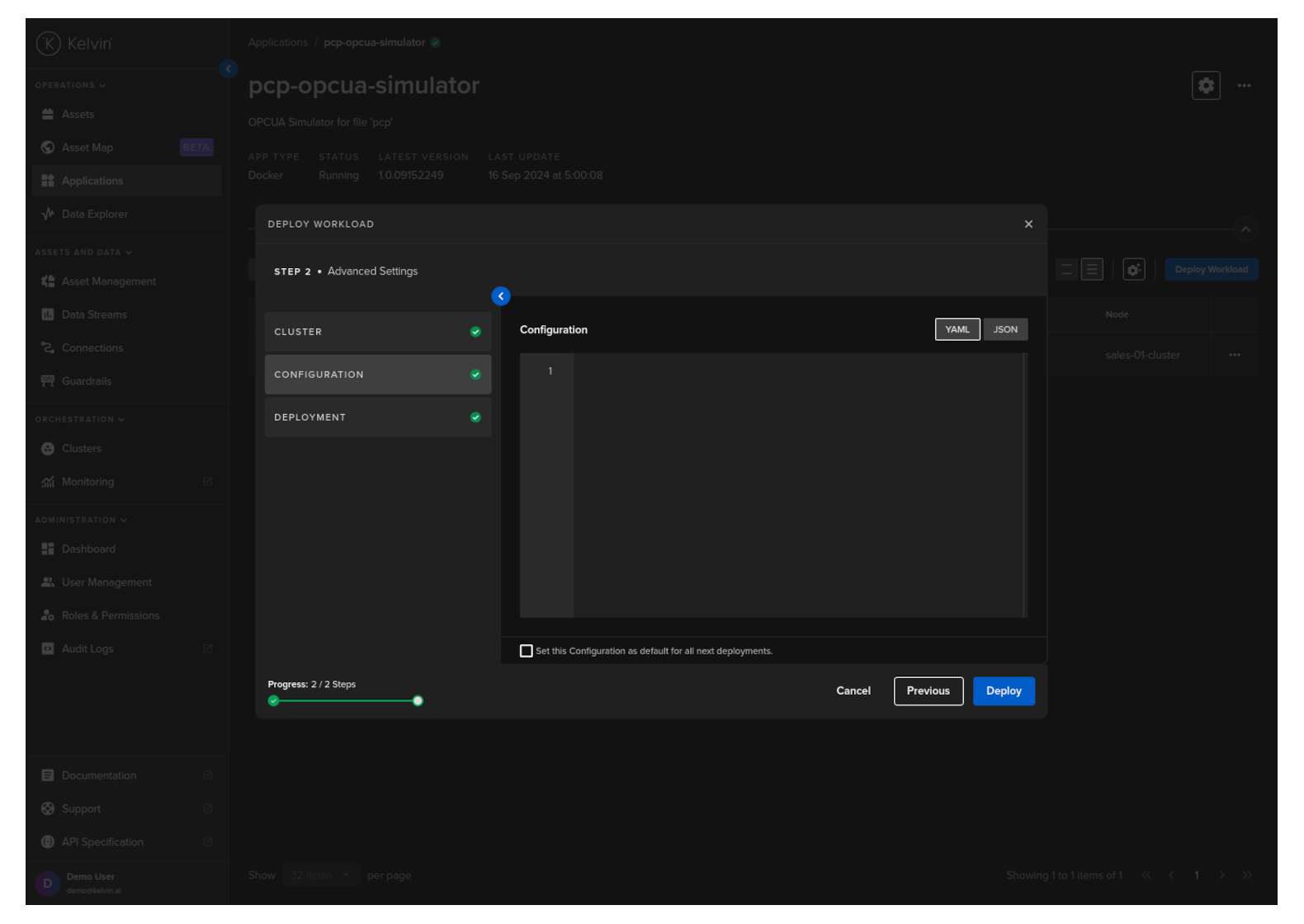Close the Deploy Workload dialog
The width and height of the screenshot is (1304, 924).
tap(1028, 224)
